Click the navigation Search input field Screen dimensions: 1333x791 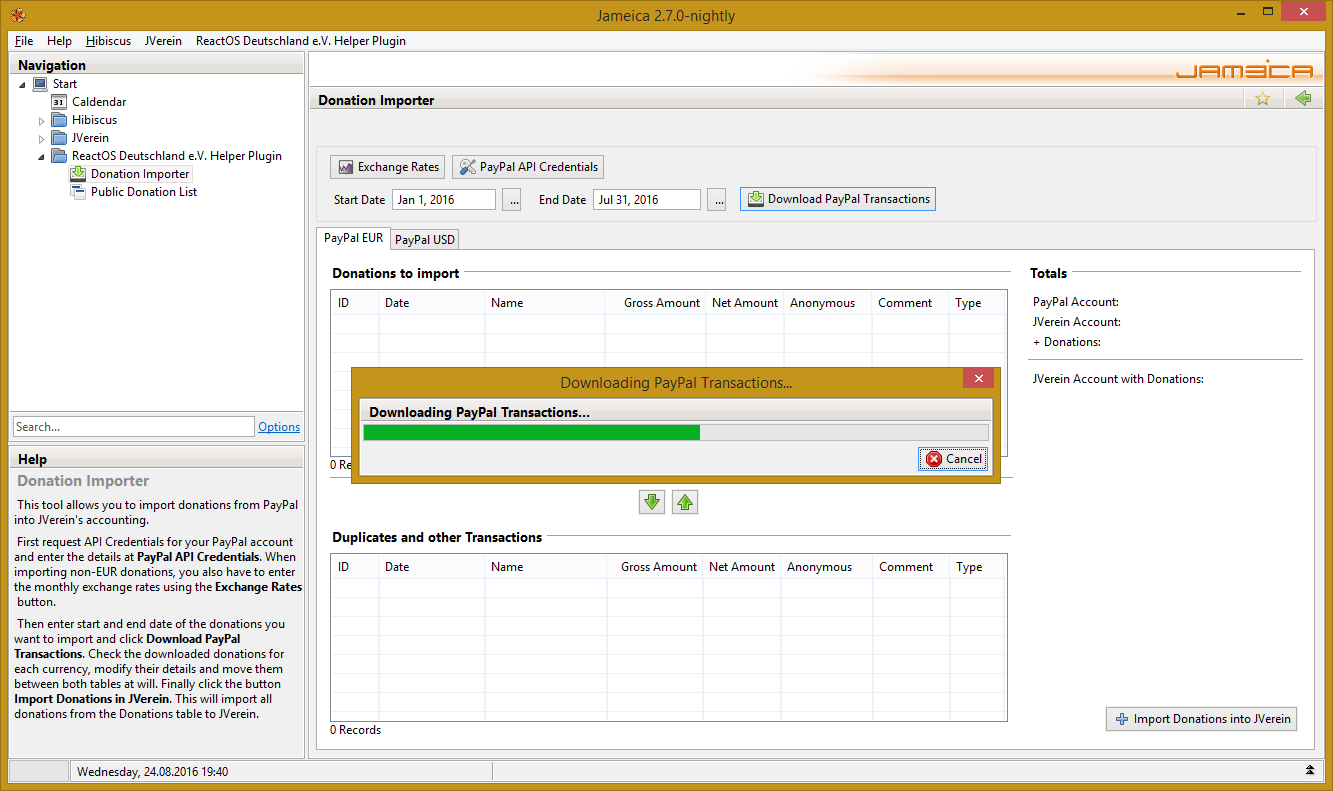click(133, 427)
